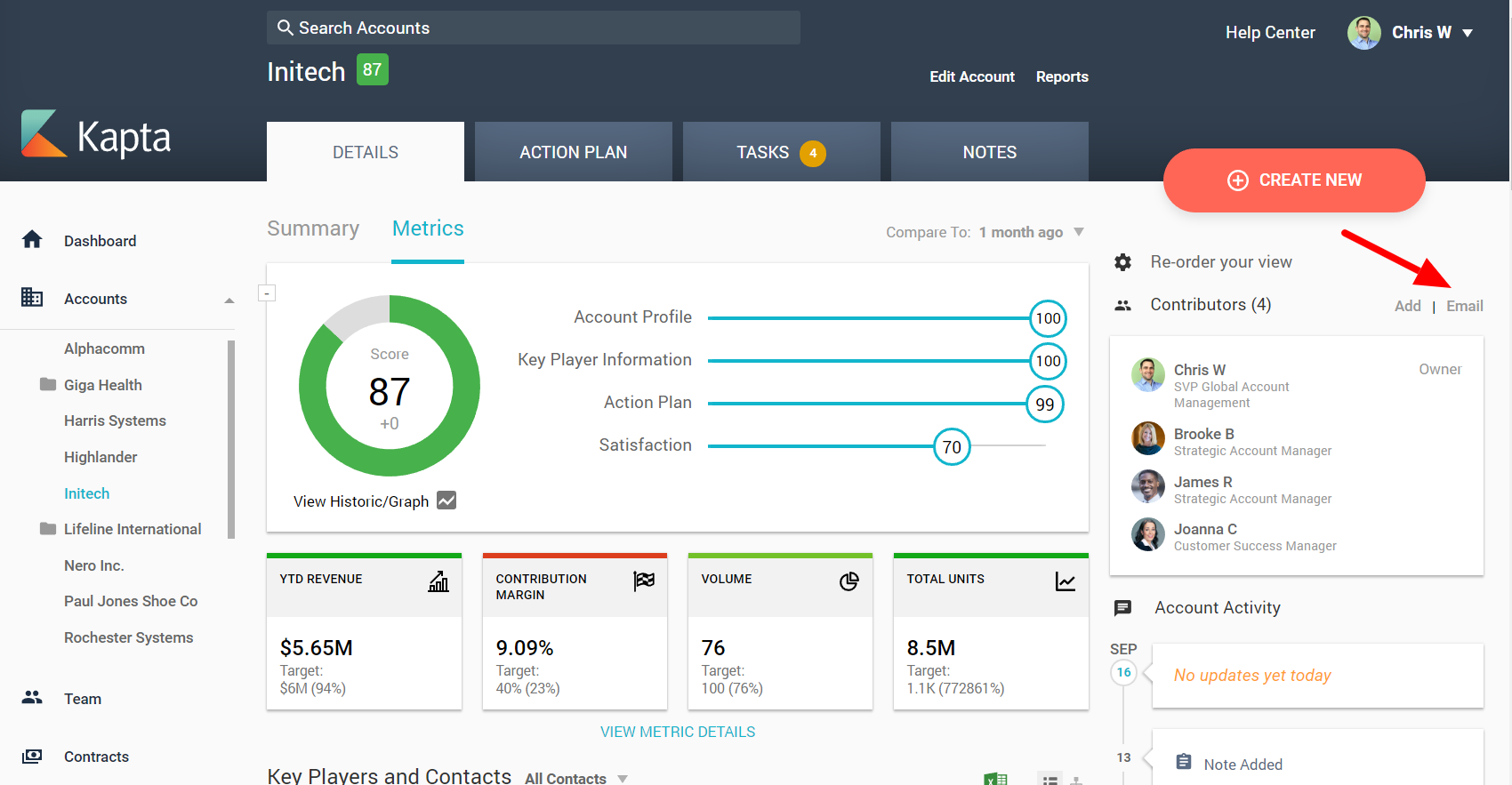Click the search magnifier icon
Viewport: 1512px width, 785px height.
(x=286, y=28)
